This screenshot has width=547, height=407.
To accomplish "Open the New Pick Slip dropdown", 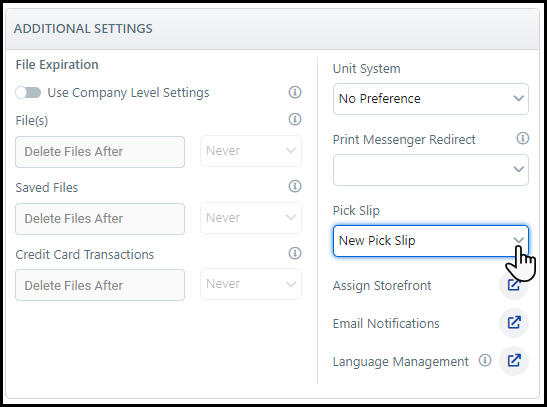I will click(x=431, y=241).
